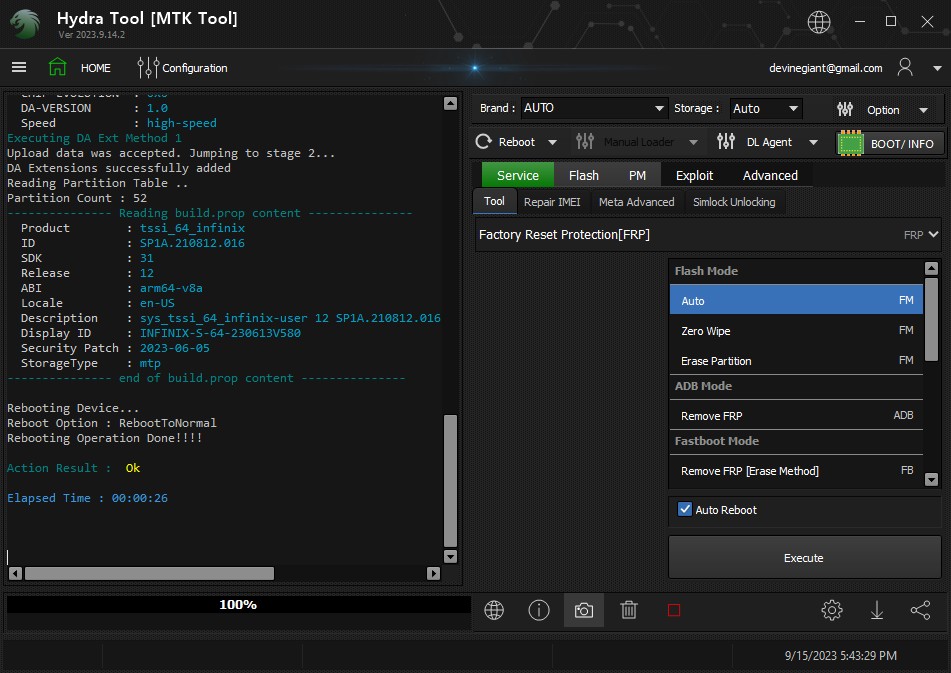Switch to the Exploit tab
Screen dimensions: 951x673
click(694, 175)
